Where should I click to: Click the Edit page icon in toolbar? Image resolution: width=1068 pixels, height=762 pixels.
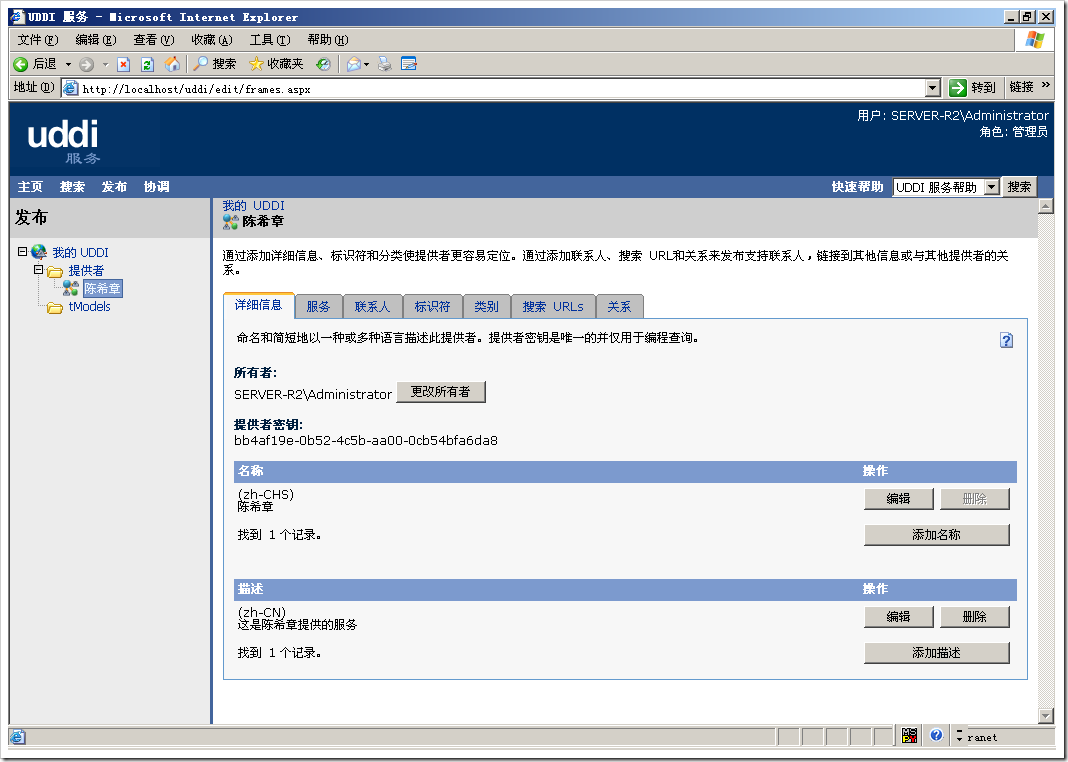click(x=409, y=64)
